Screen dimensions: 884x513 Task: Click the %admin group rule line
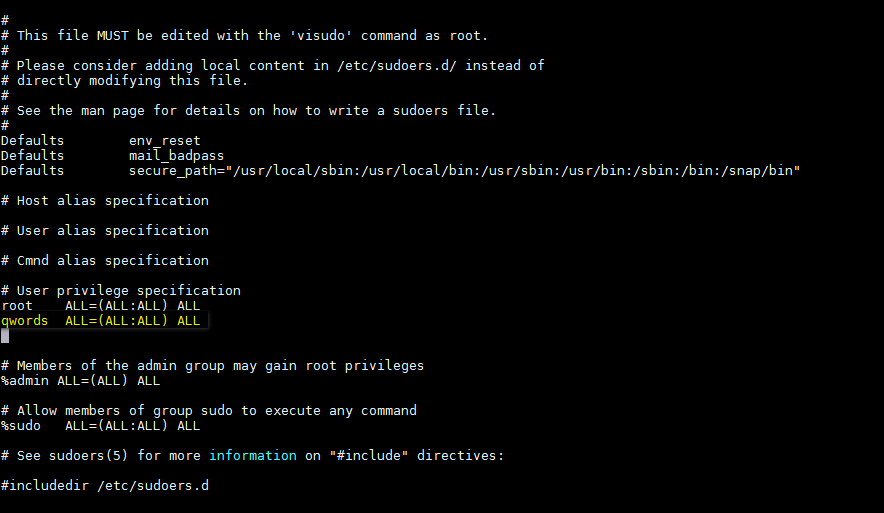(x=80, y=381)
